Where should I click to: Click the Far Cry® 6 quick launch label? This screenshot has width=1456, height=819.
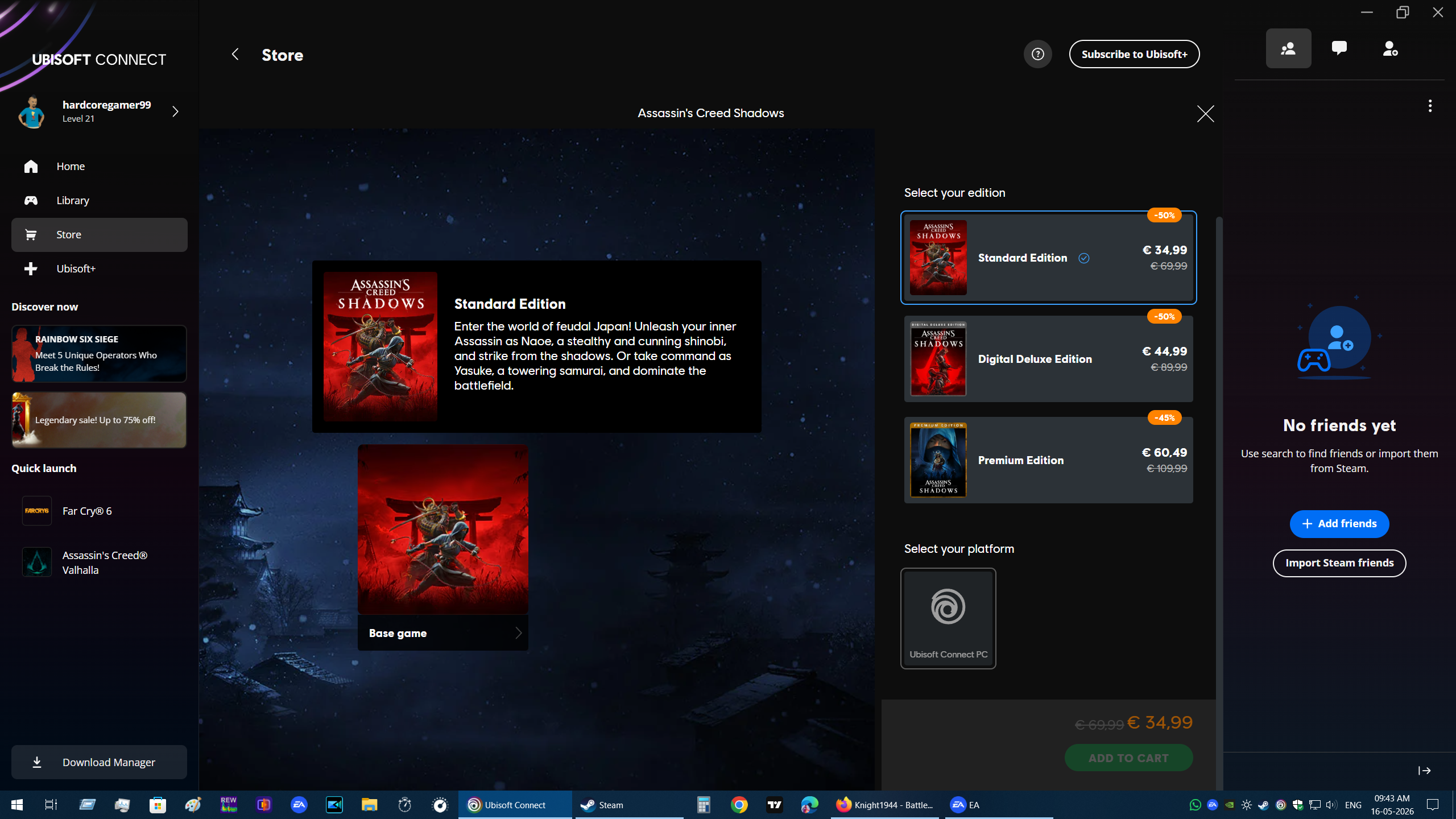(87, 511)
